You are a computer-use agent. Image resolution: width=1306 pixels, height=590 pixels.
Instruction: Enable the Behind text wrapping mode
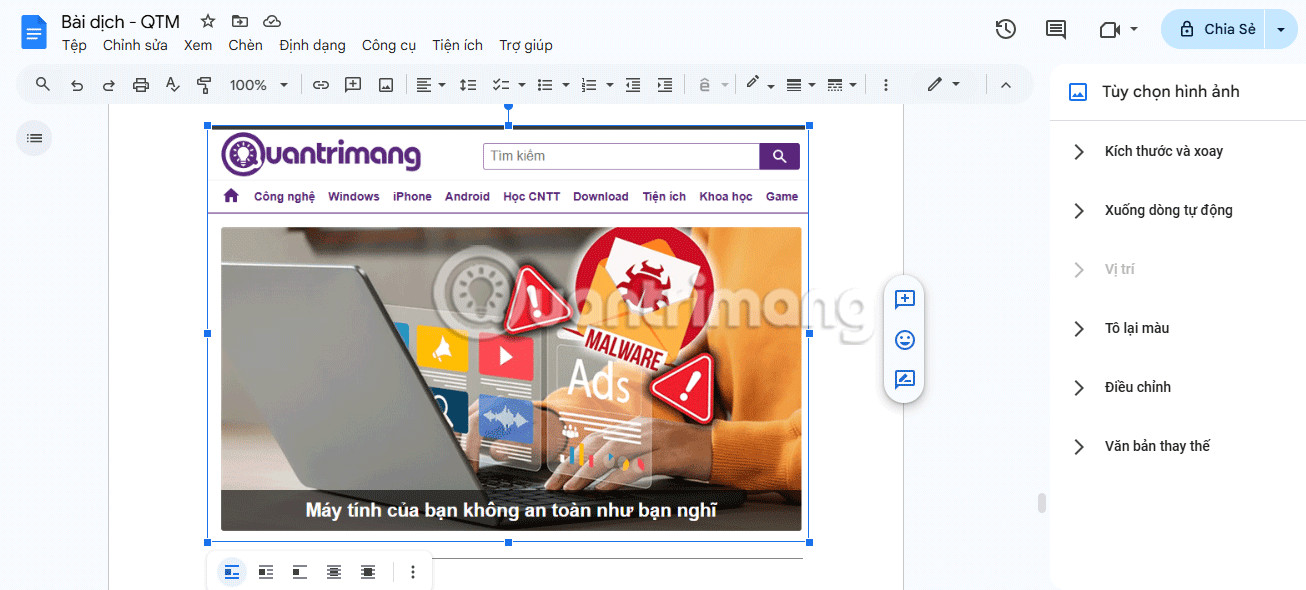click(333, 571)
